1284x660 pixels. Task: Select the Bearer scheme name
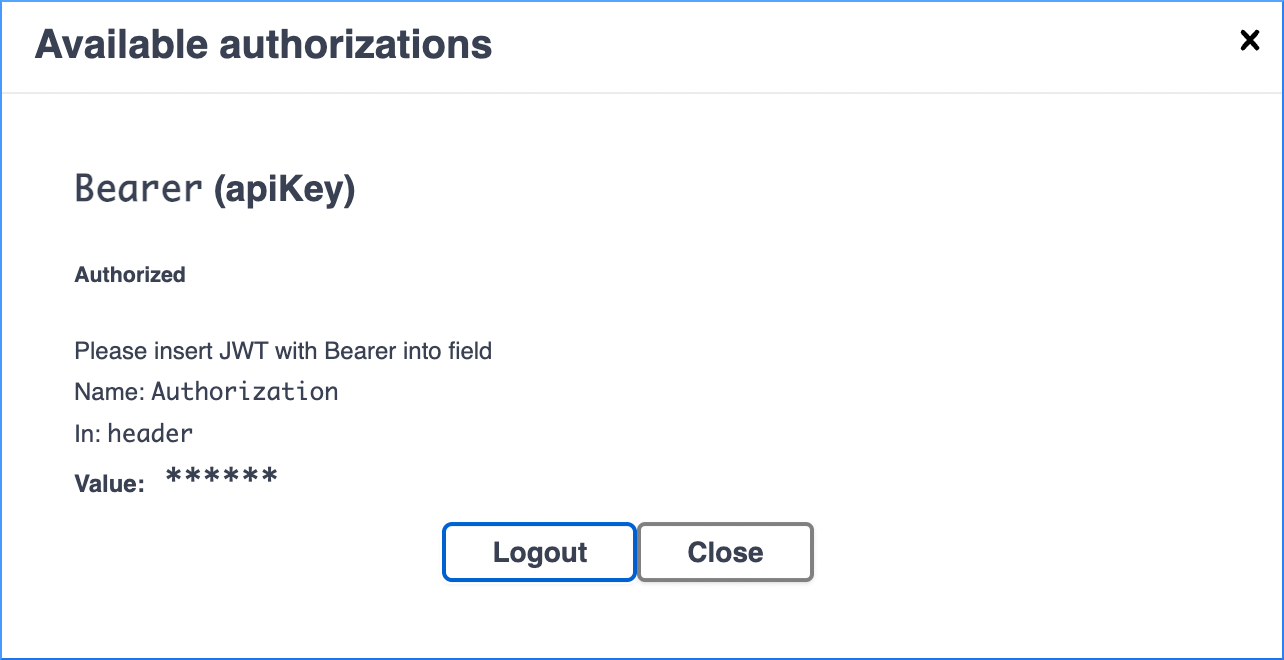pos(139,189)
